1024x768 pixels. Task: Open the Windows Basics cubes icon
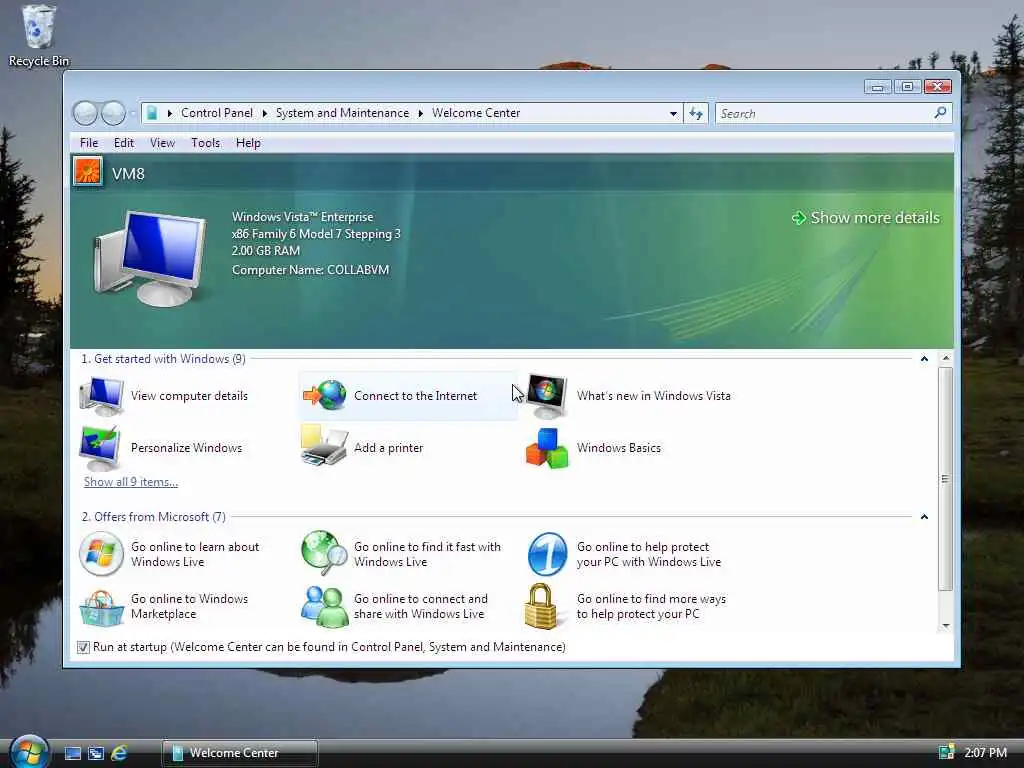(x=547, y=448)
